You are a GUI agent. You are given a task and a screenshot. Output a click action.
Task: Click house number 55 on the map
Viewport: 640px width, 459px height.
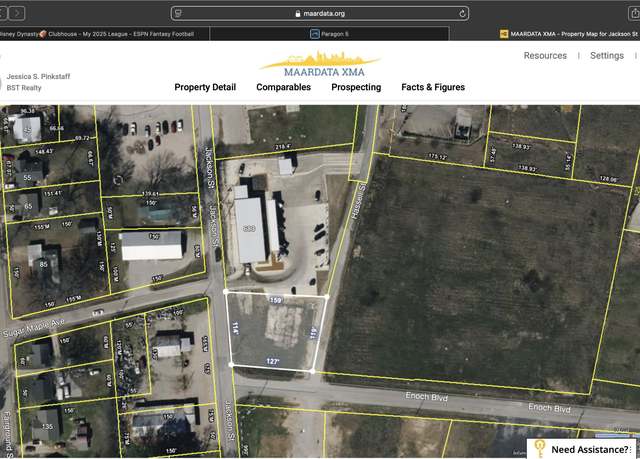tap(27, 177)
